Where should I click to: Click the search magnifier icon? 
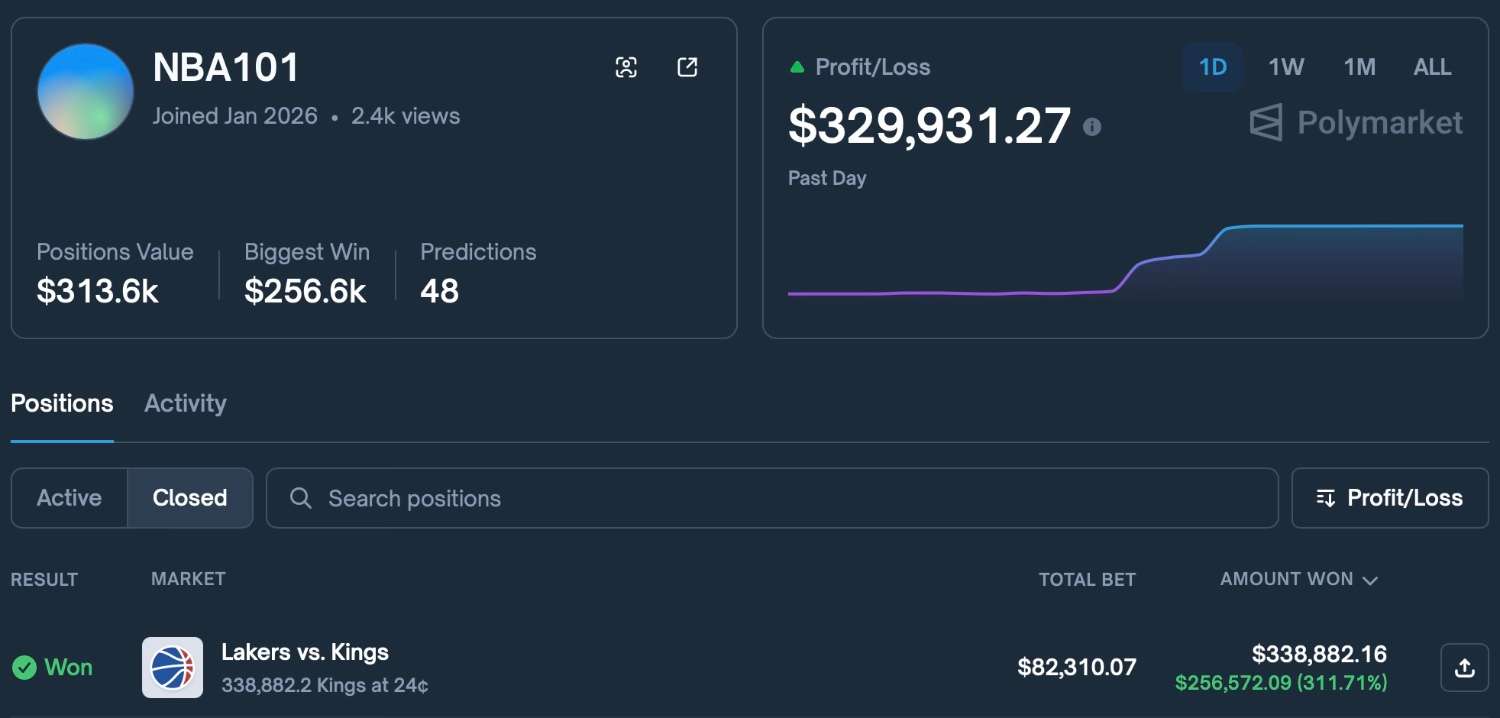coord(300,498)
